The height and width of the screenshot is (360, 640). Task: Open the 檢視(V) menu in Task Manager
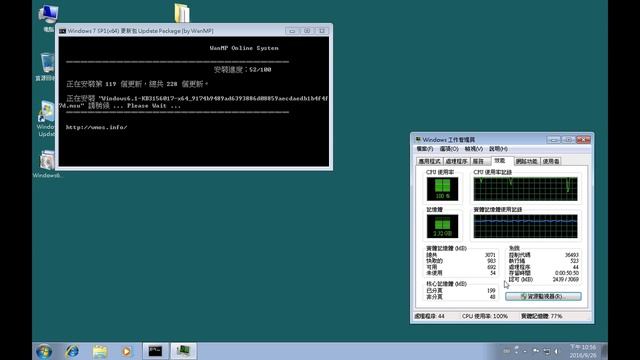[x=473, y=149]
